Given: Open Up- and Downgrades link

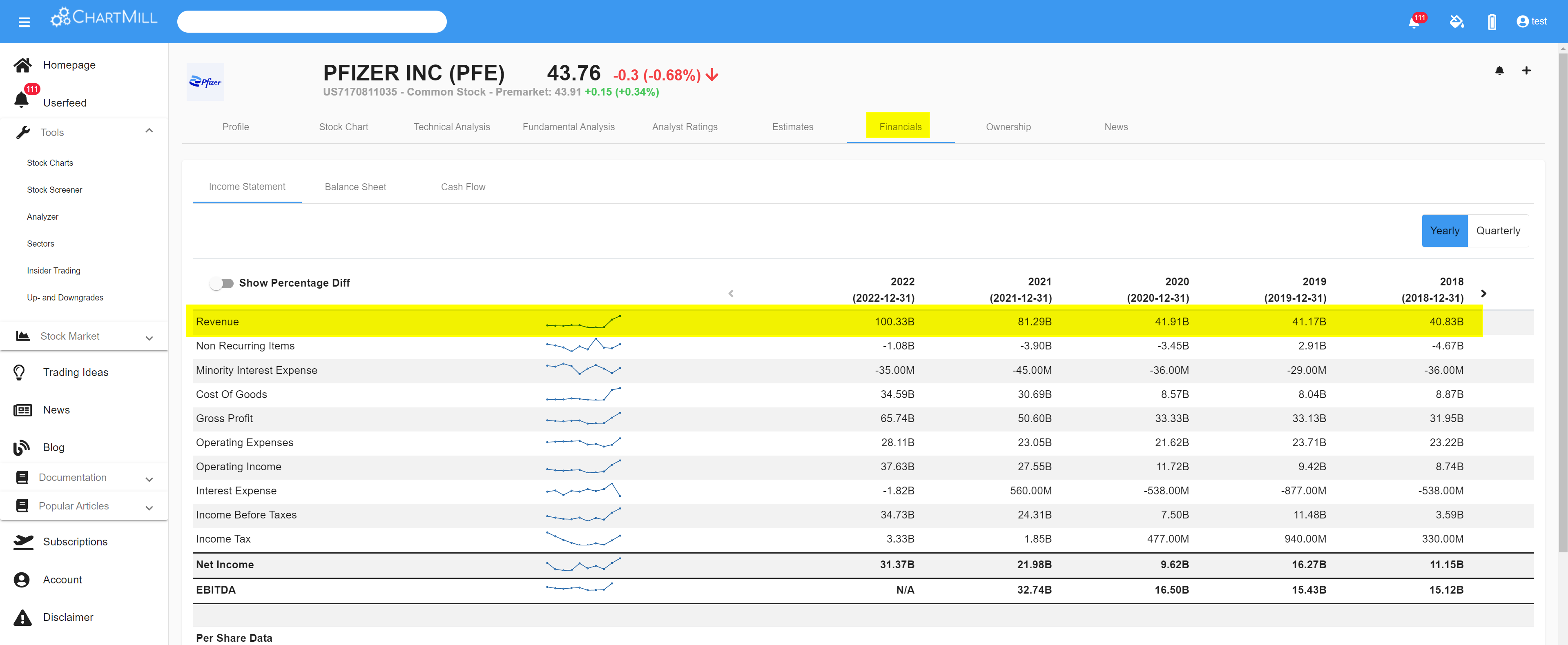Looking at the screenshot, I should (65, 298).
